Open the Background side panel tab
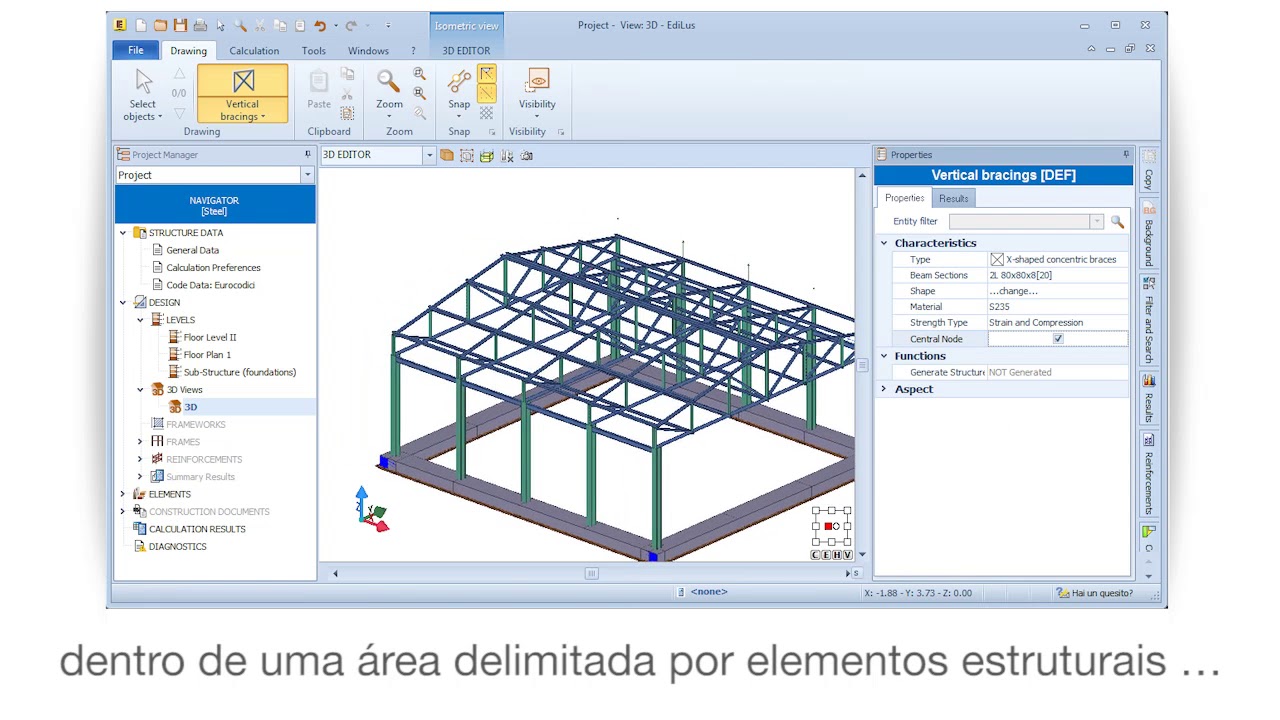1280x720 pixels. [x=1149, y=234]
